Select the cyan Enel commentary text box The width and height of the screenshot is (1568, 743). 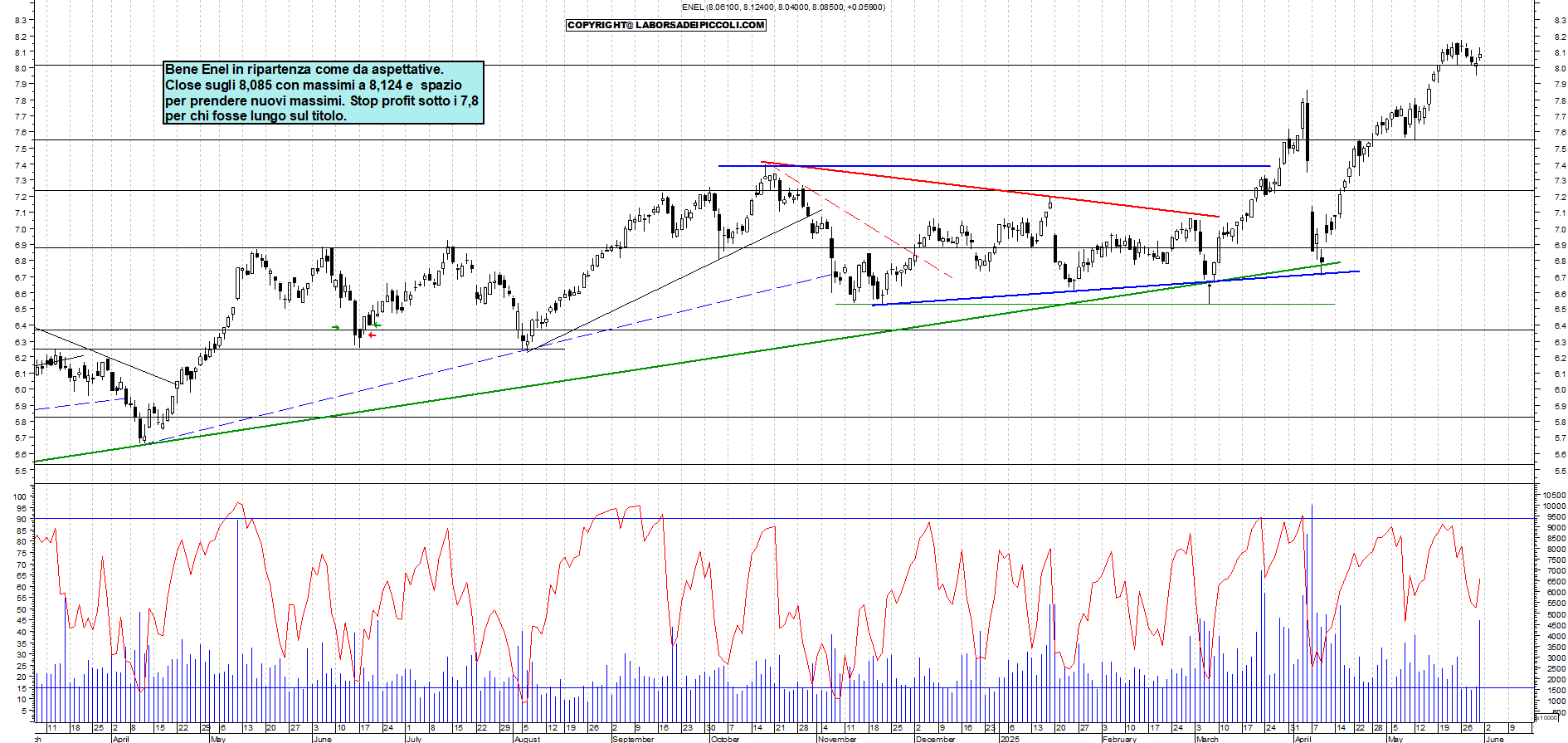pyautogui.click(x=323, y=92)
